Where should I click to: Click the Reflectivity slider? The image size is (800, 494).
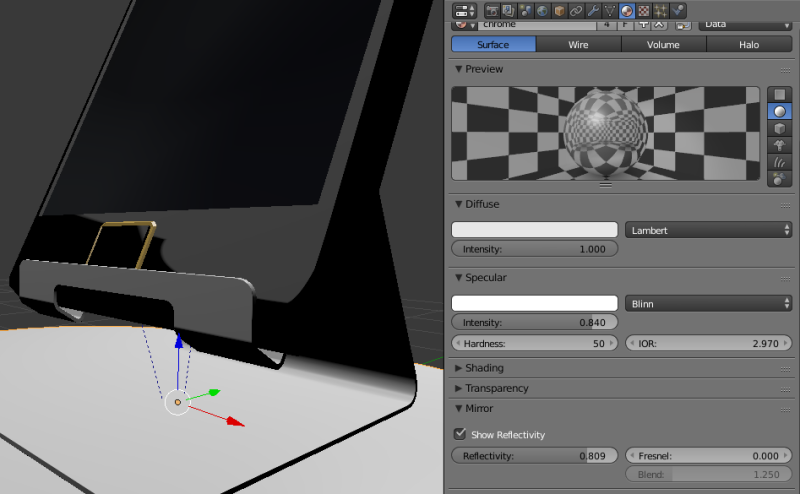click(535, 456)
